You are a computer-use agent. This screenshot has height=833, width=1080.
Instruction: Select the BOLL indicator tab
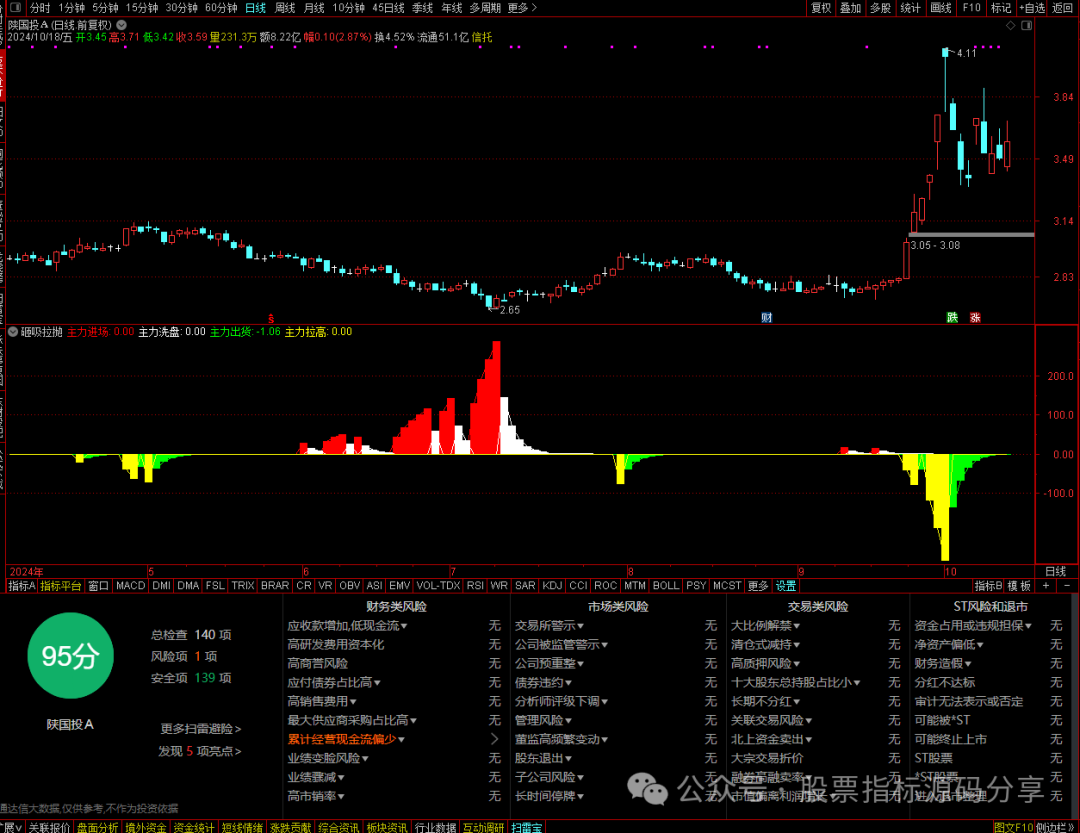pos(665,586)
